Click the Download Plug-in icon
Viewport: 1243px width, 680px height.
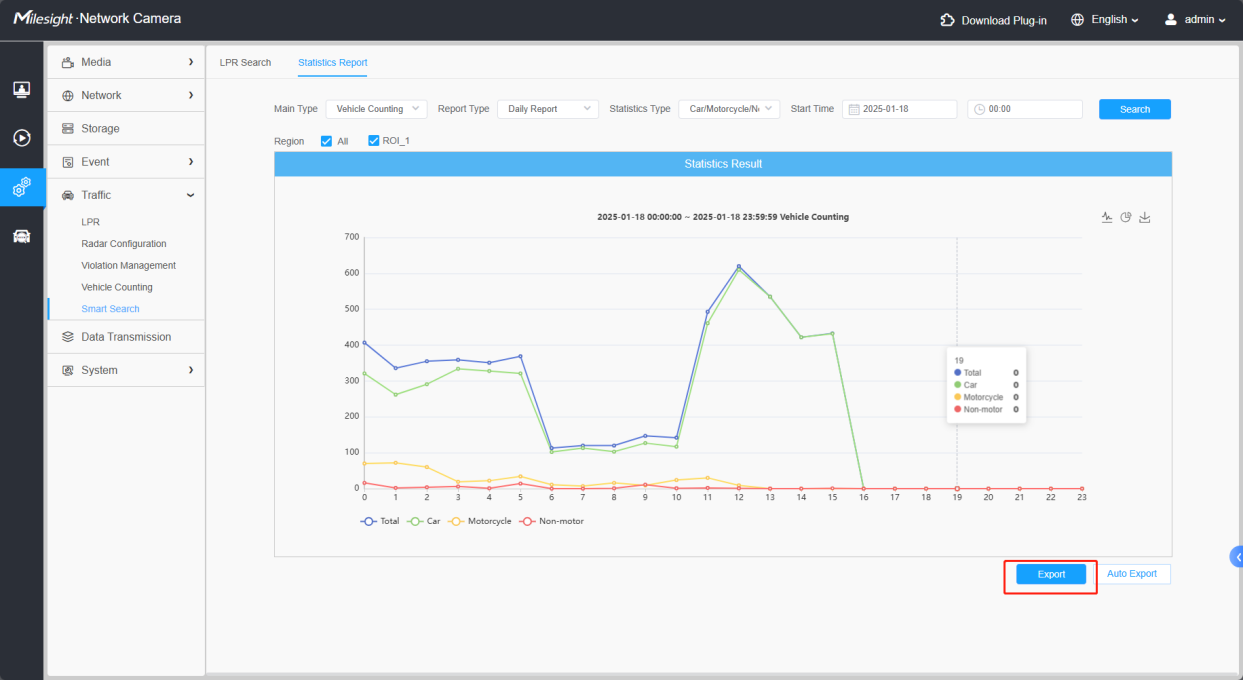948,20
